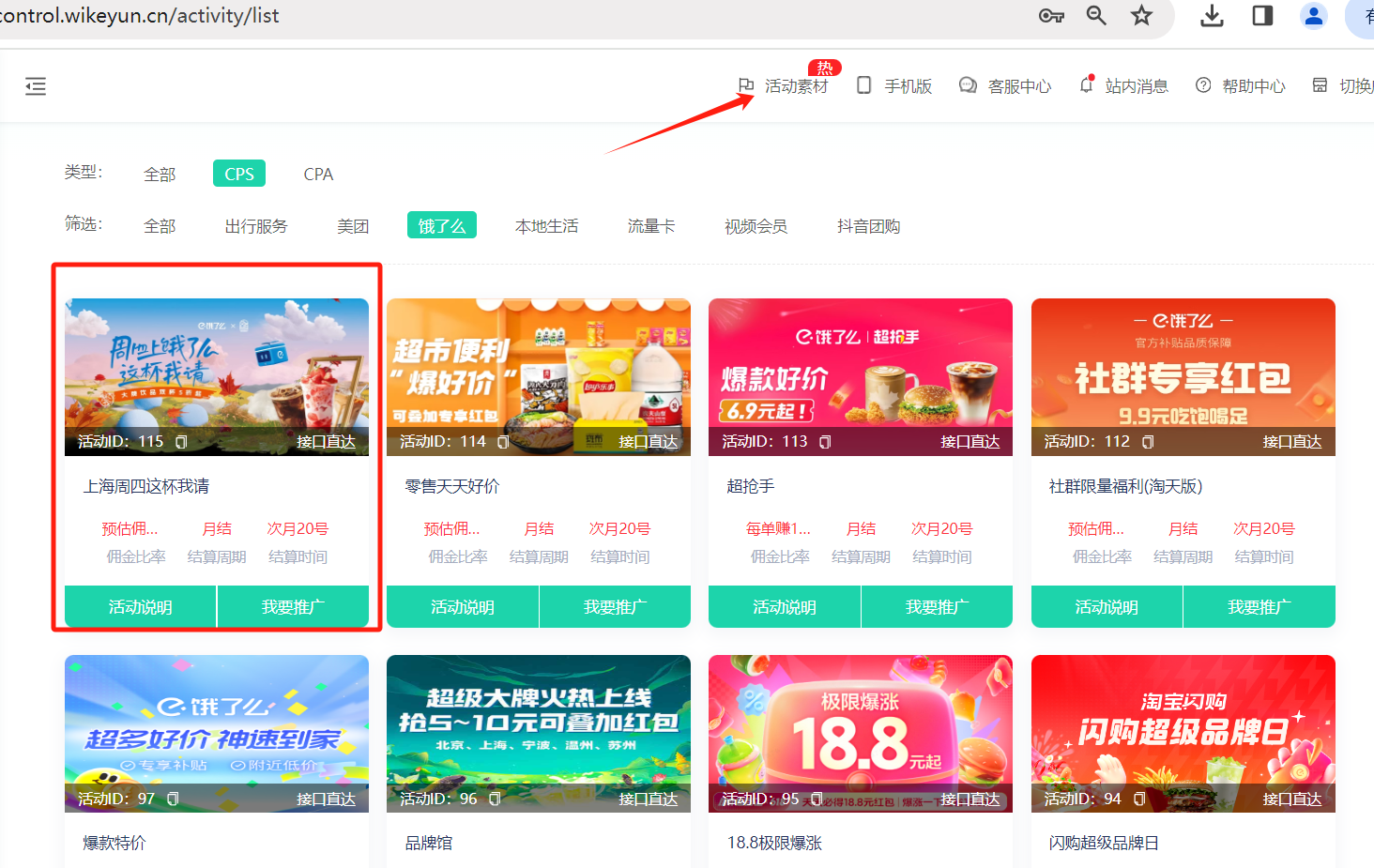Click 接口直达 on activity 115 card
This screenshot has width=1374, height=868.
327,442
